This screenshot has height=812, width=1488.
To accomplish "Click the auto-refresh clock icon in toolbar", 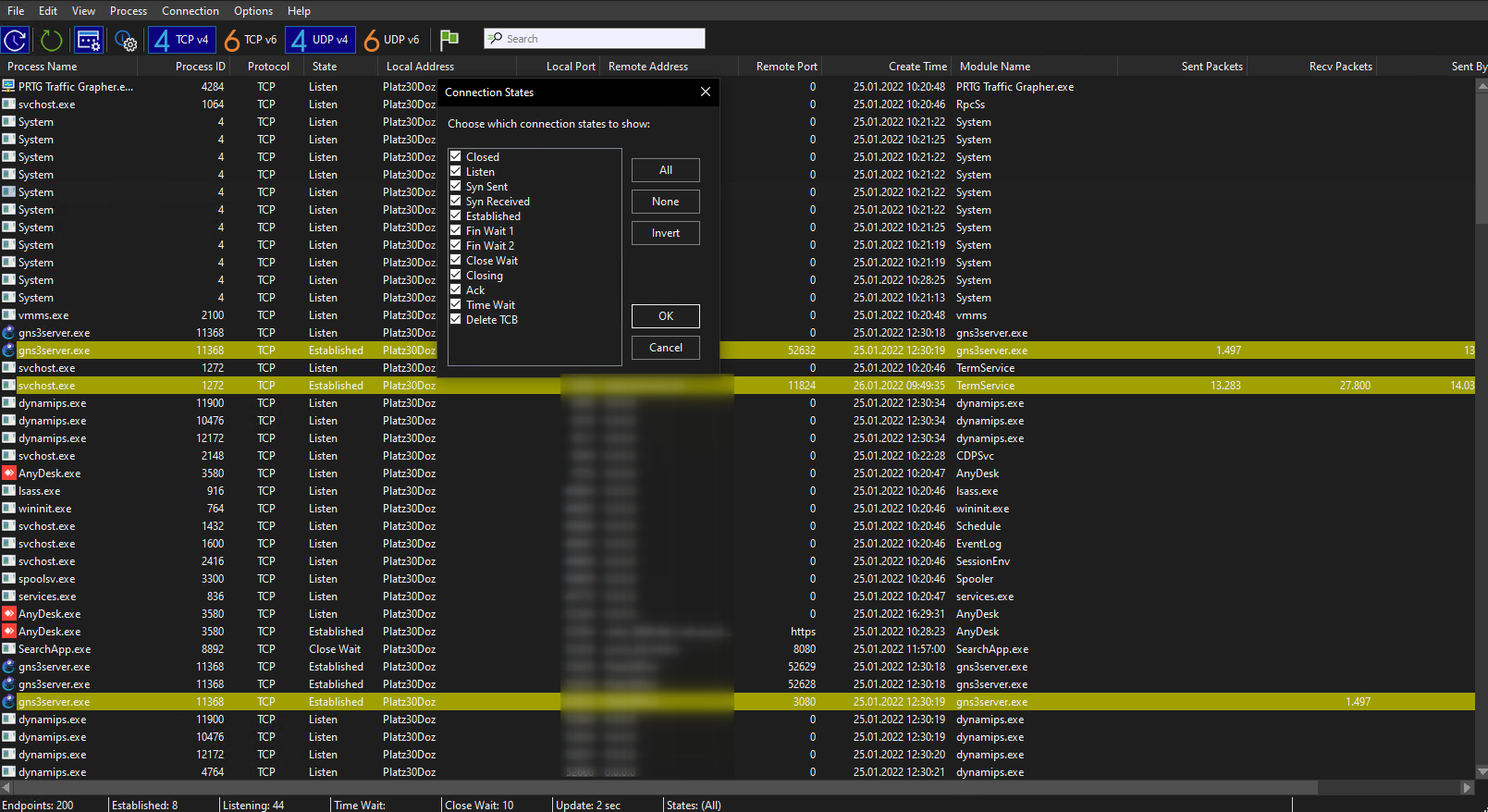I will tap(16, 40).
